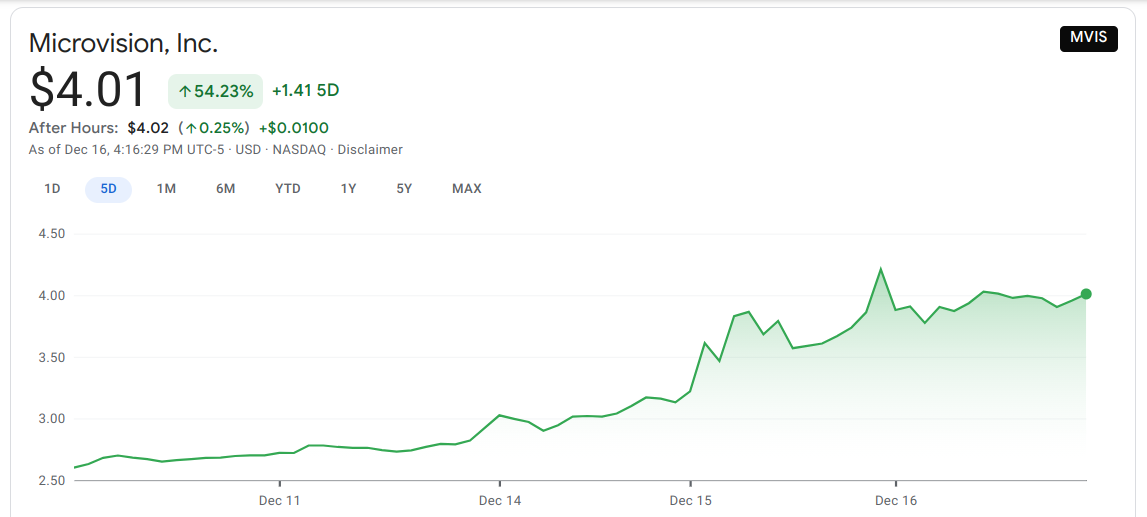Click the Dec 14 axis label
The width and height of the screenshot is (1147, 517).
pos(500,500)
